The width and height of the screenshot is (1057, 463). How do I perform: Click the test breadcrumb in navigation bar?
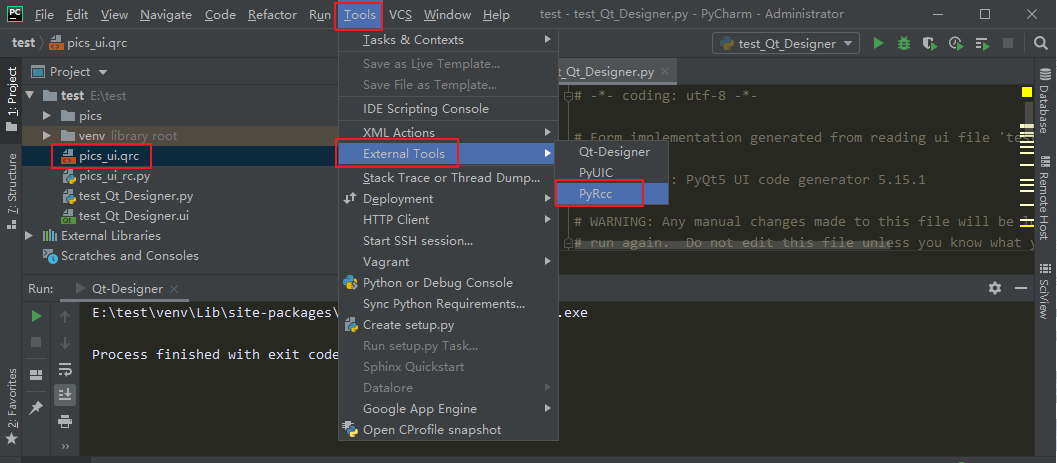(23, 43)
